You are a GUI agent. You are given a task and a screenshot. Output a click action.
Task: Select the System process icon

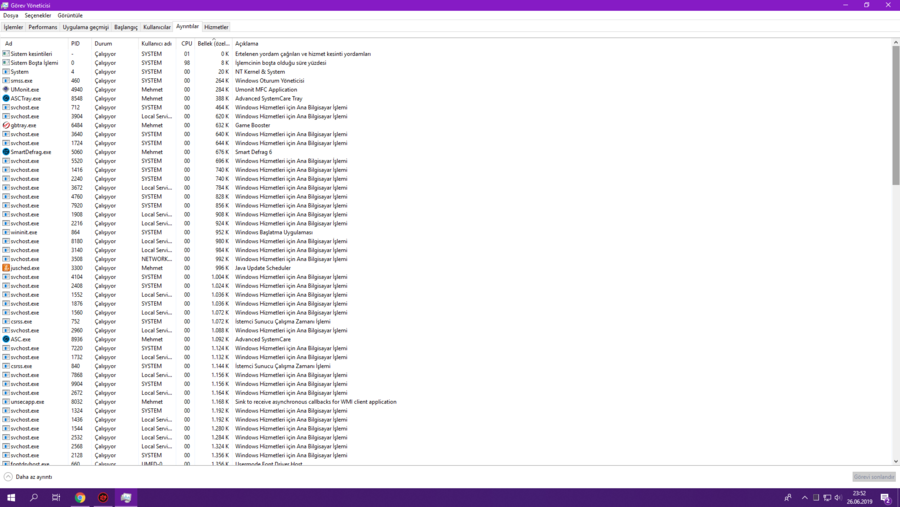pos(6,72)
